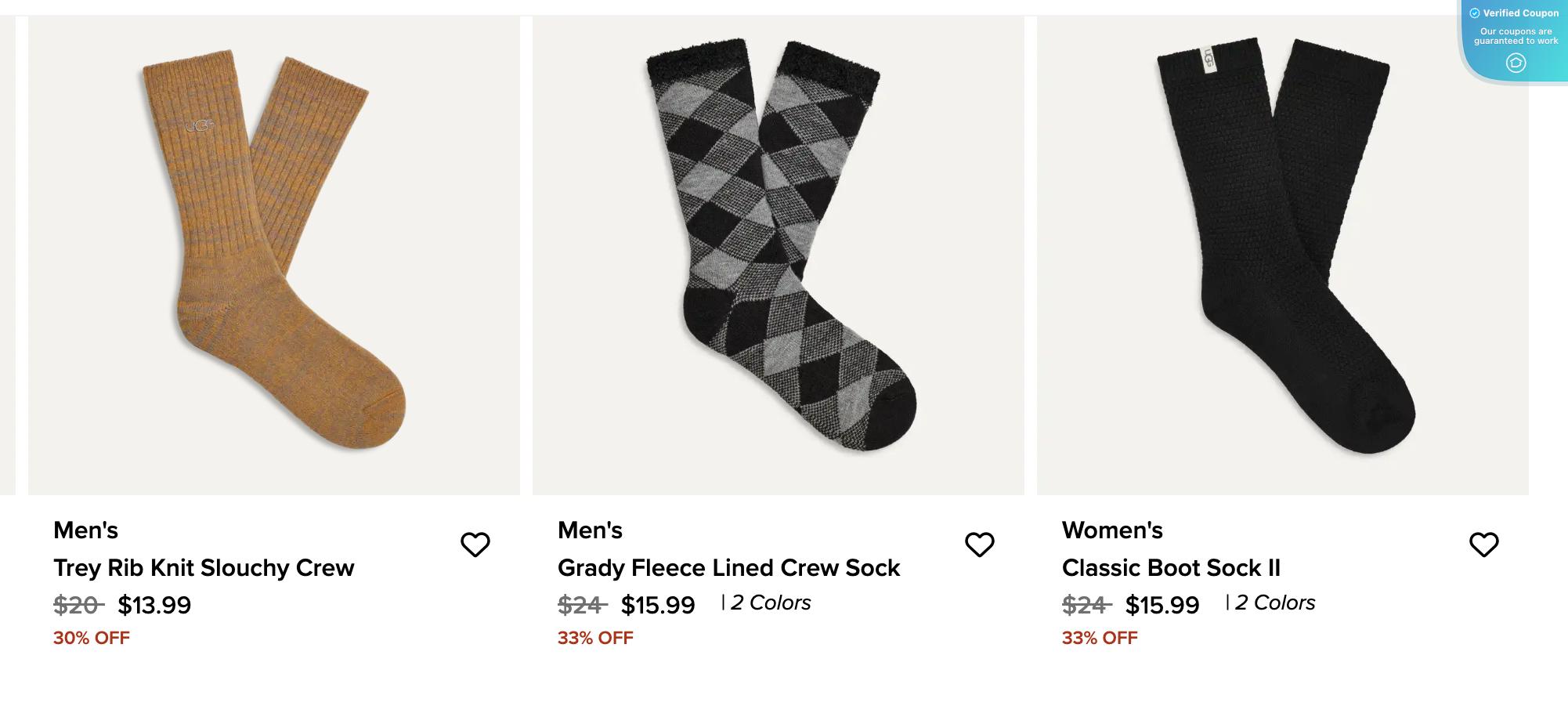Image resolution: width=1568 pixels, height=713 pixels.
Task: Click the Our coupons are guaranteed text
Action: 1516,36
